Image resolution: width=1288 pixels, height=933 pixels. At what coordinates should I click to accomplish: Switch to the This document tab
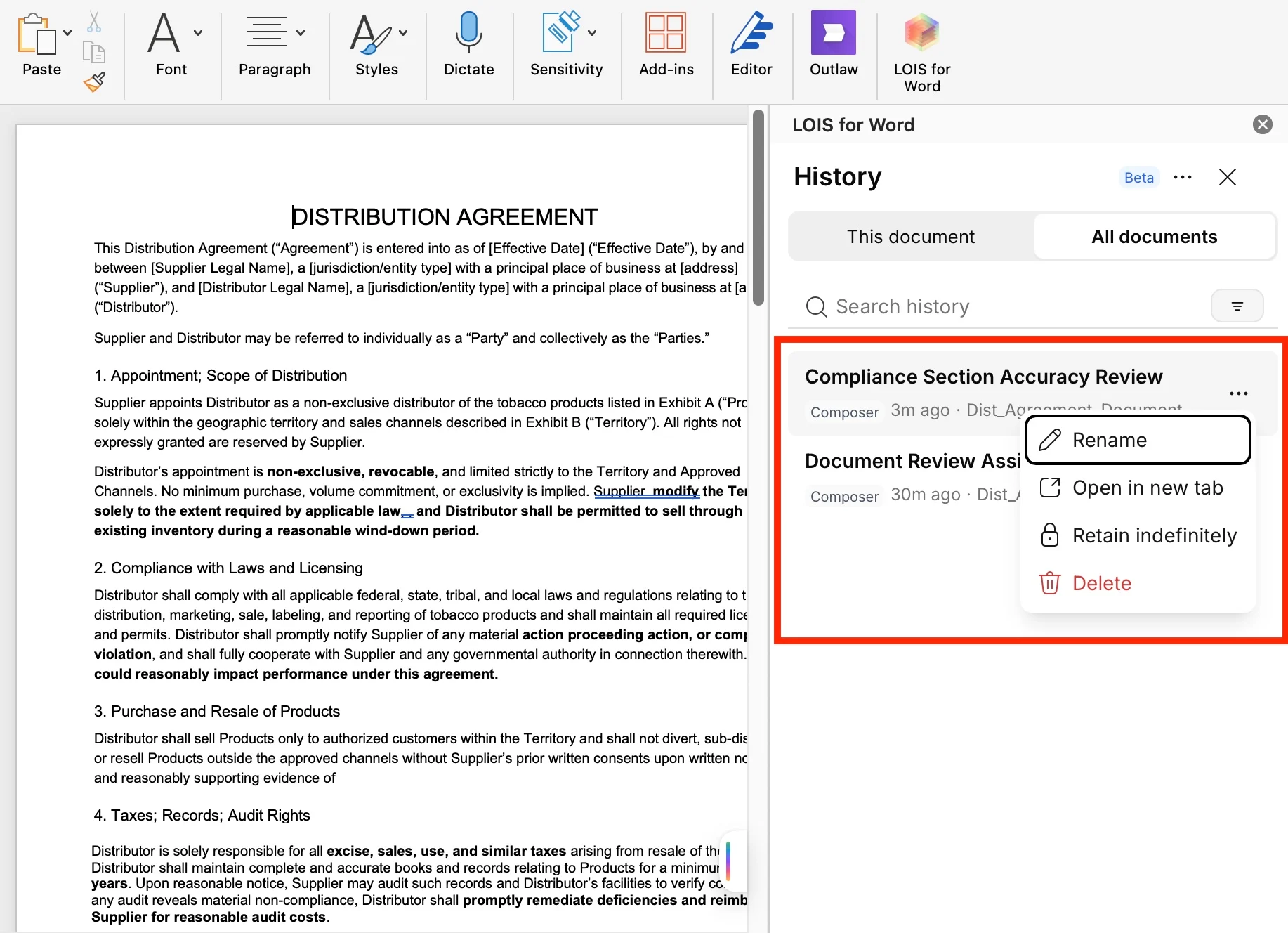pos(911,237)
